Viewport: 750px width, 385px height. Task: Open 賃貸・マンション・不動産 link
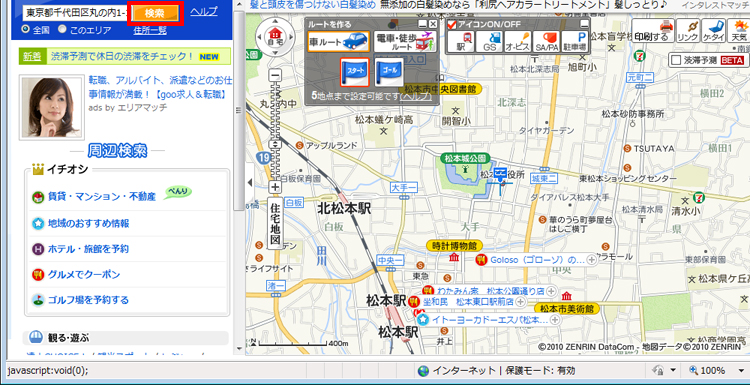point(101,197)
